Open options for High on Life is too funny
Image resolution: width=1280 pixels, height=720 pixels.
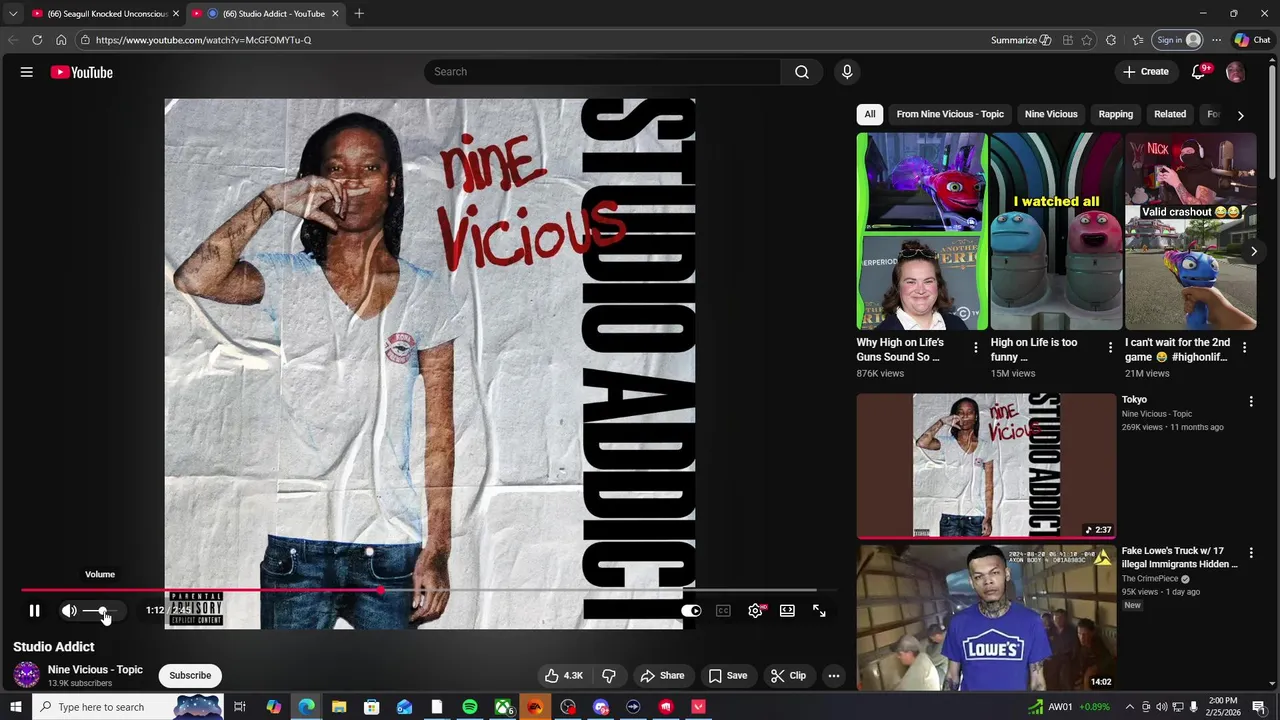tap(1110, 348)
